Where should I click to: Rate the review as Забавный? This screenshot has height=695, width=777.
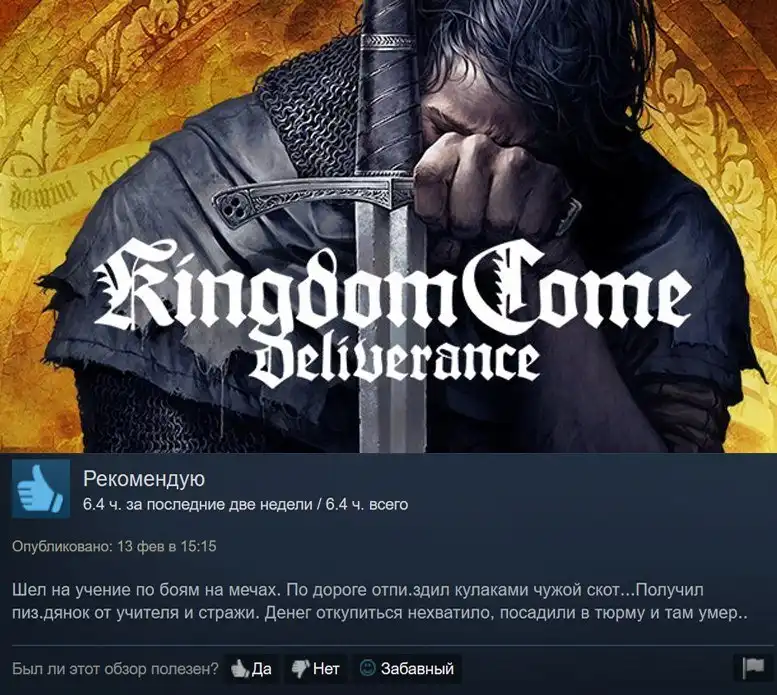click(x=407, y=669)
